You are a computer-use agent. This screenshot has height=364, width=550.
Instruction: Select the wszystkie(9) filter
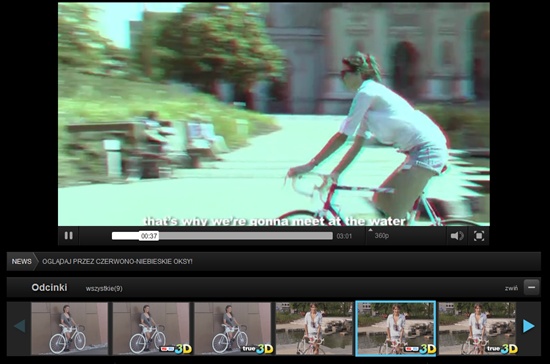(104, 289)
